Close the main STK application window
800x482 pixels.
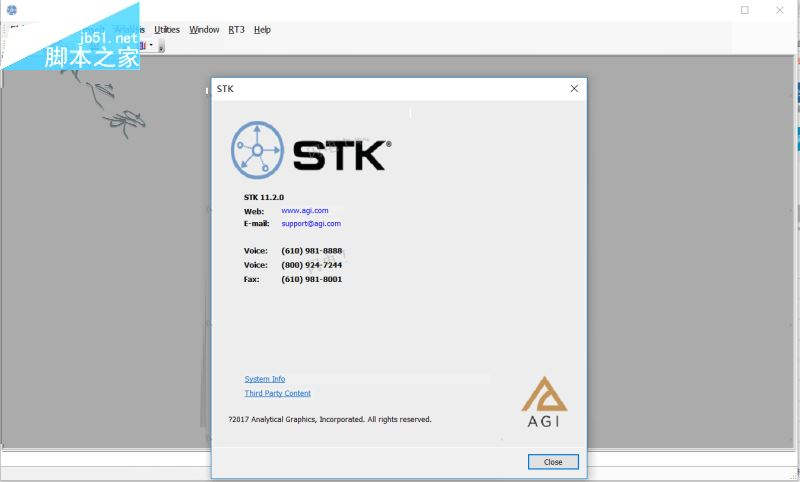780,10
